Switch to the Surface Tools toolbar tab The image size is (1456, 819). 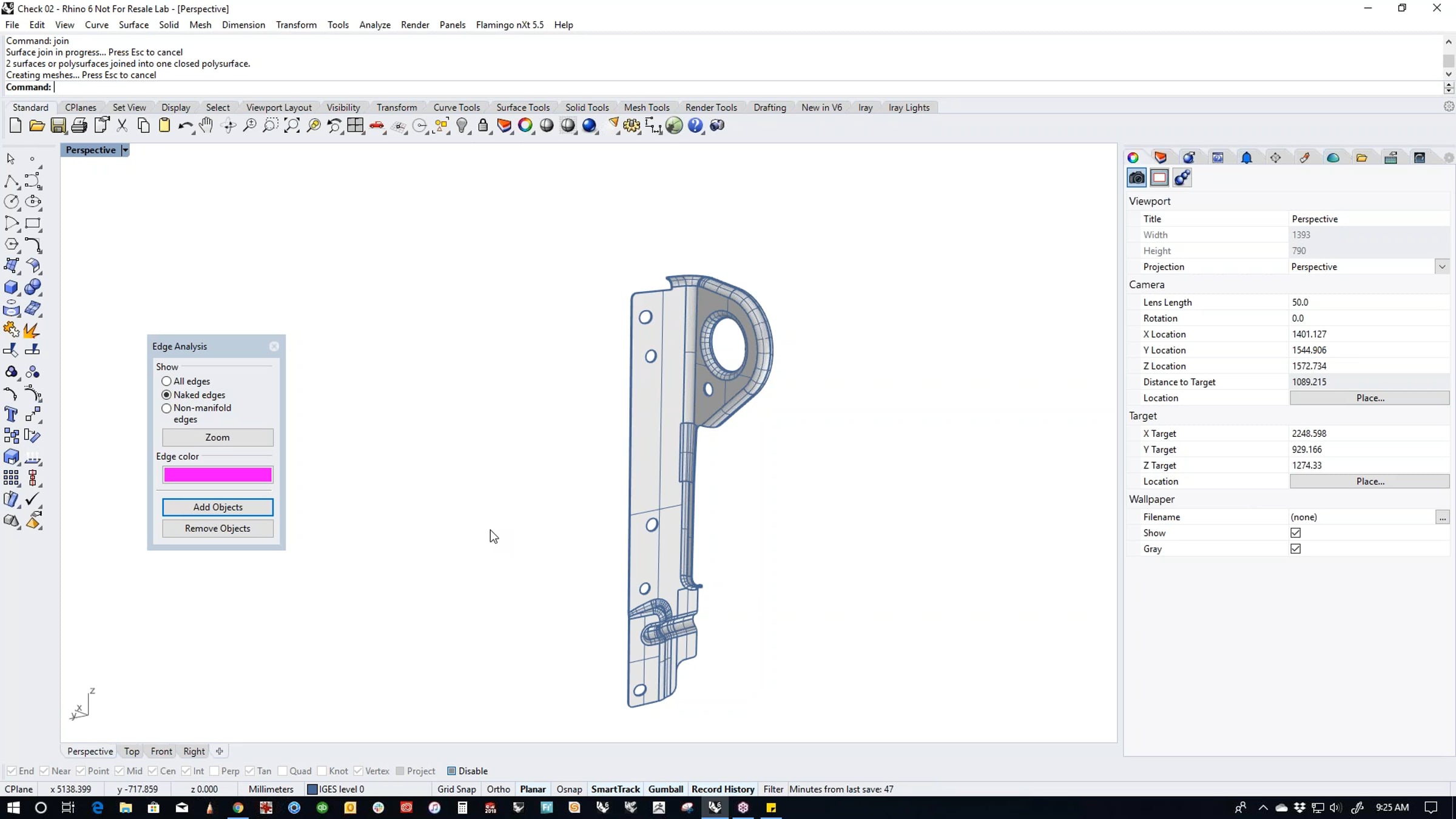point(523,107)
